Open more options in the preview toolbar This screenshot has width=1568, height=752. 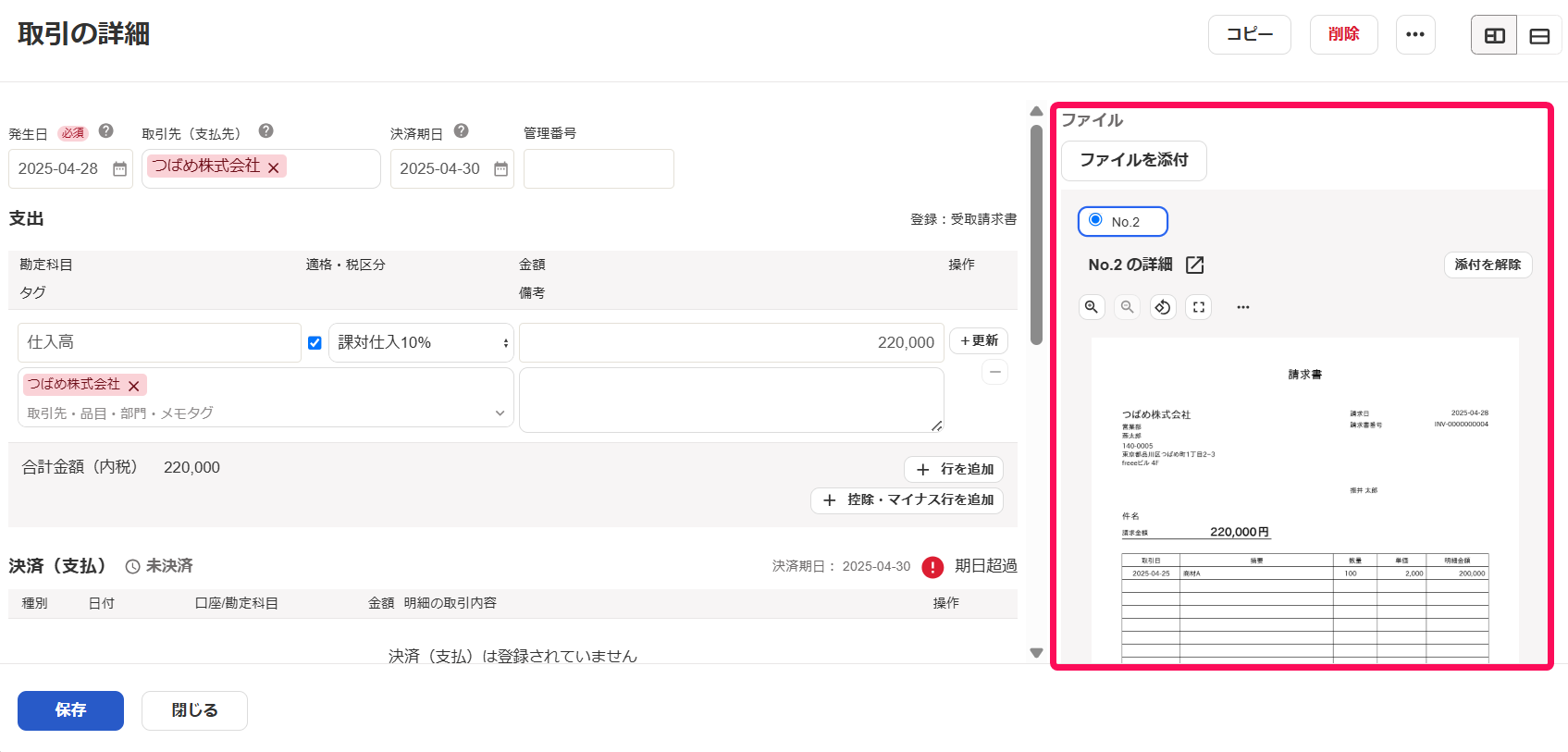tap(1243, 307)
